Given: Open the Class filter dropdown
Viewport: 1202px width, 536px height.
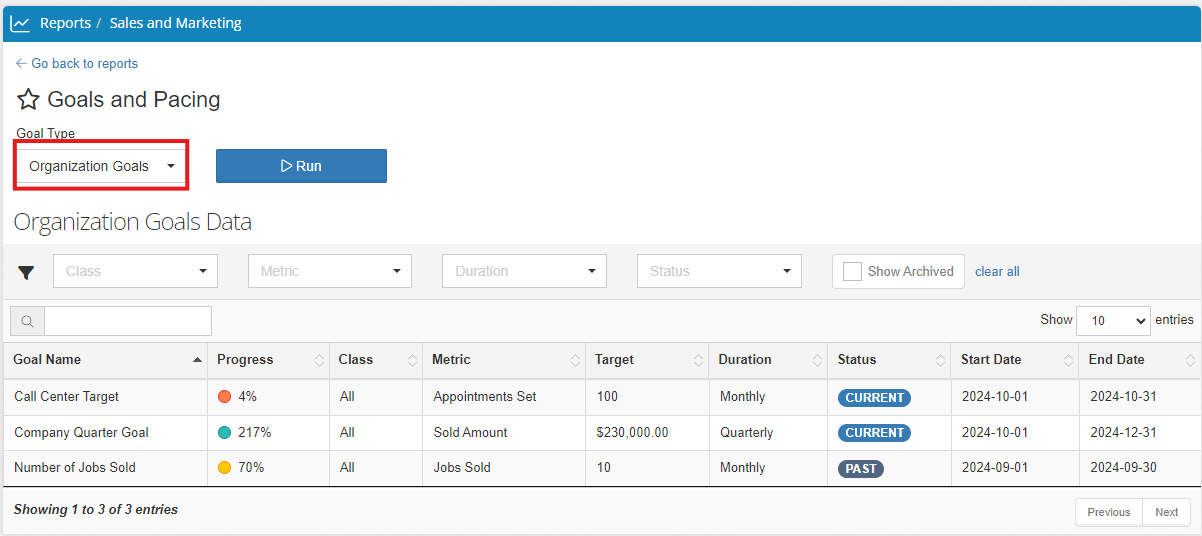Looking at the screenshot, I should click(135, 271).
